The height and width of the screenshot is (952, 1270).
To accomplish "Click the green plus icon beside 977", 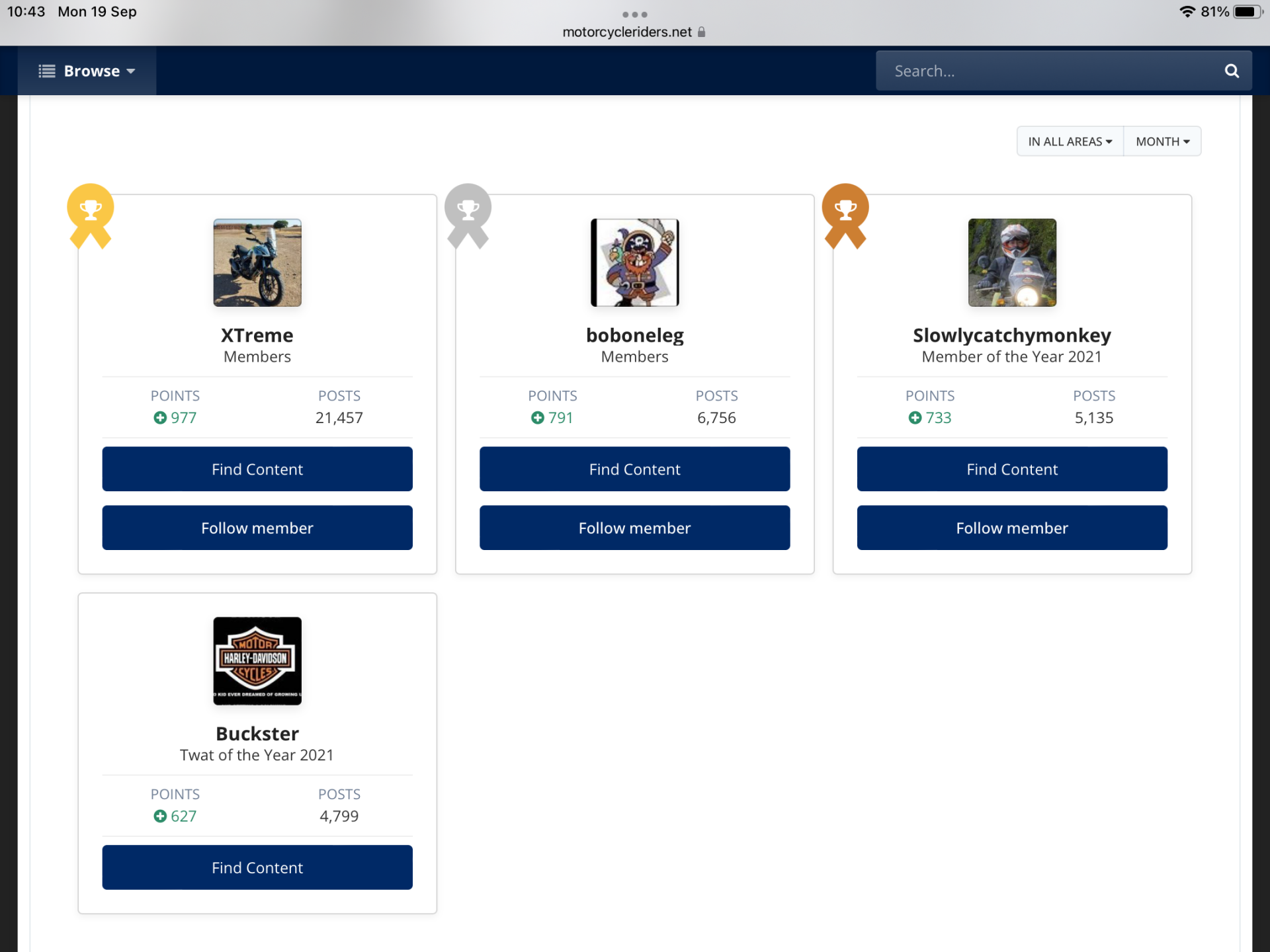I will pos(160,418).
